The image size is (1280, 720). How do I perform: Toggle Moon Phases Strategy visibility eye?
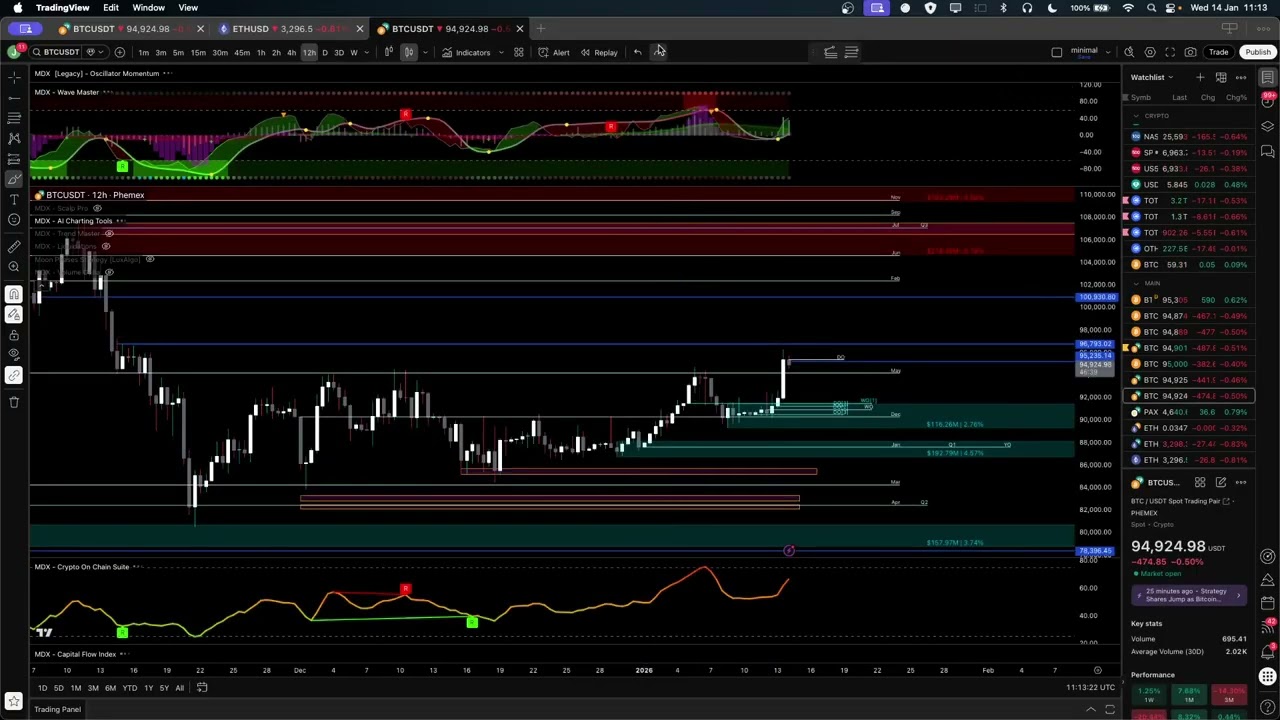point(150,259)
